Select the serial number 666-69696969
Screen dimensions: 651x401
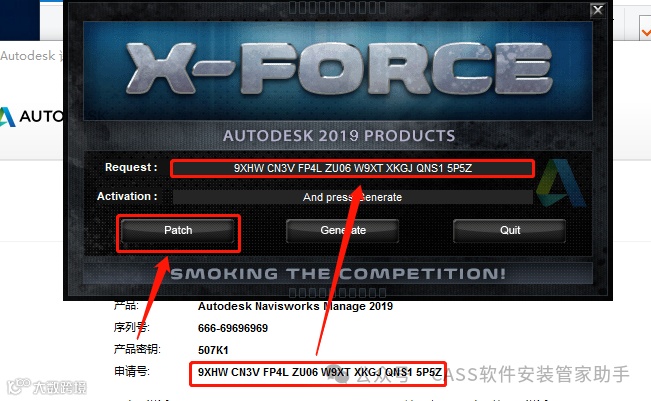233,328
